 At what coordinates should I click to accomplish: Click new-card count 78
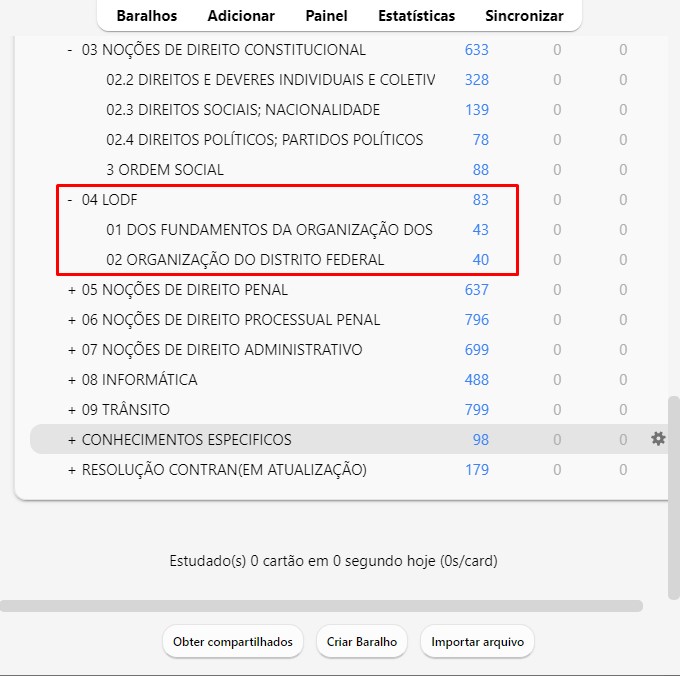click(481, 140)
